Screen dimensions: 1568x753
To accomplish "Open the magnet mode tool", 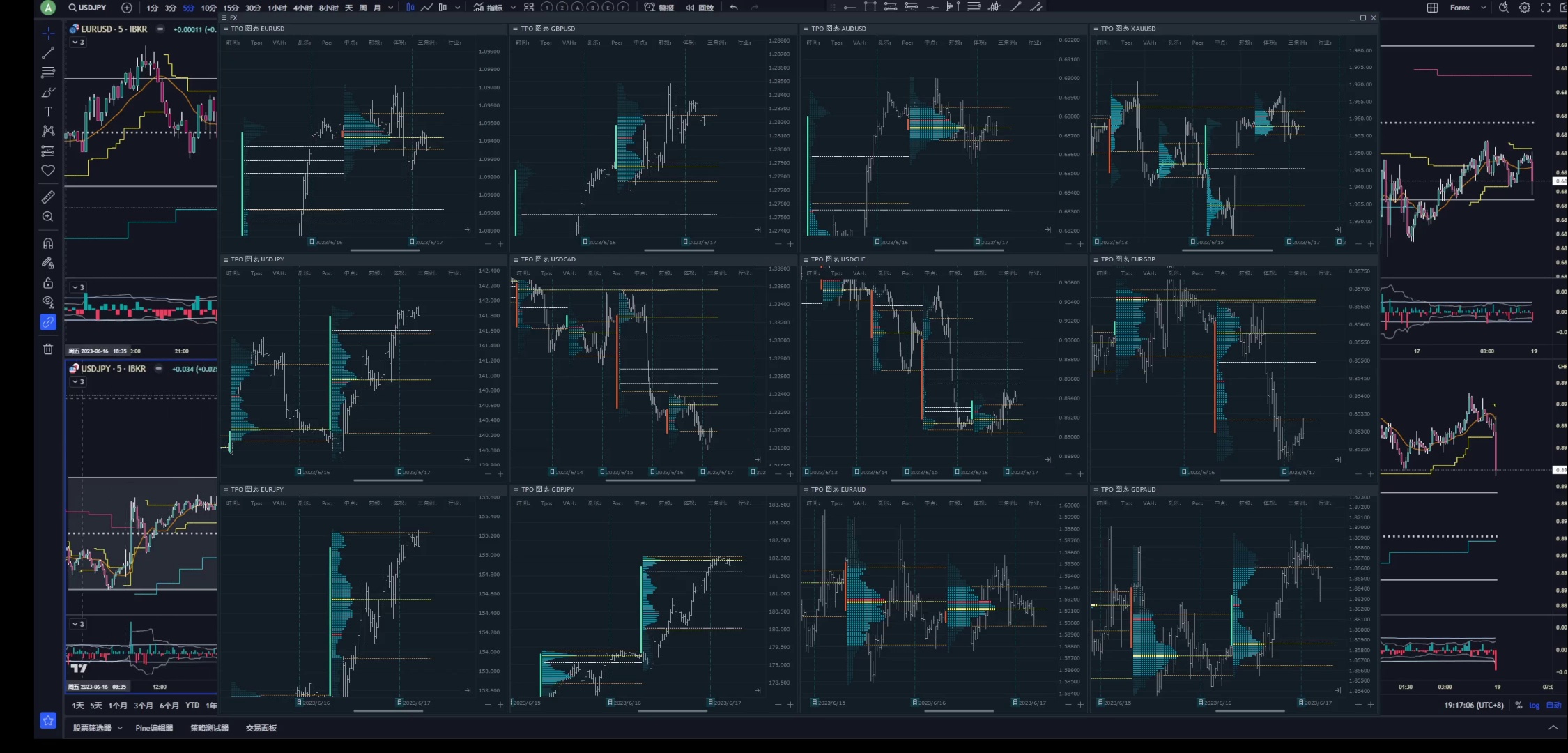I will click(x=48, y=243).
